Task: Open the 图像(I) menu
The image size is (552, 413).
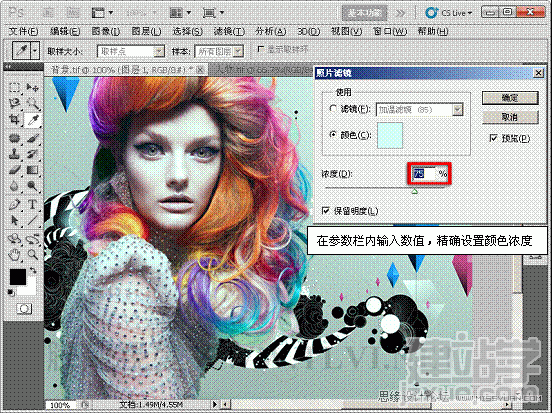Action: point(106,31)
